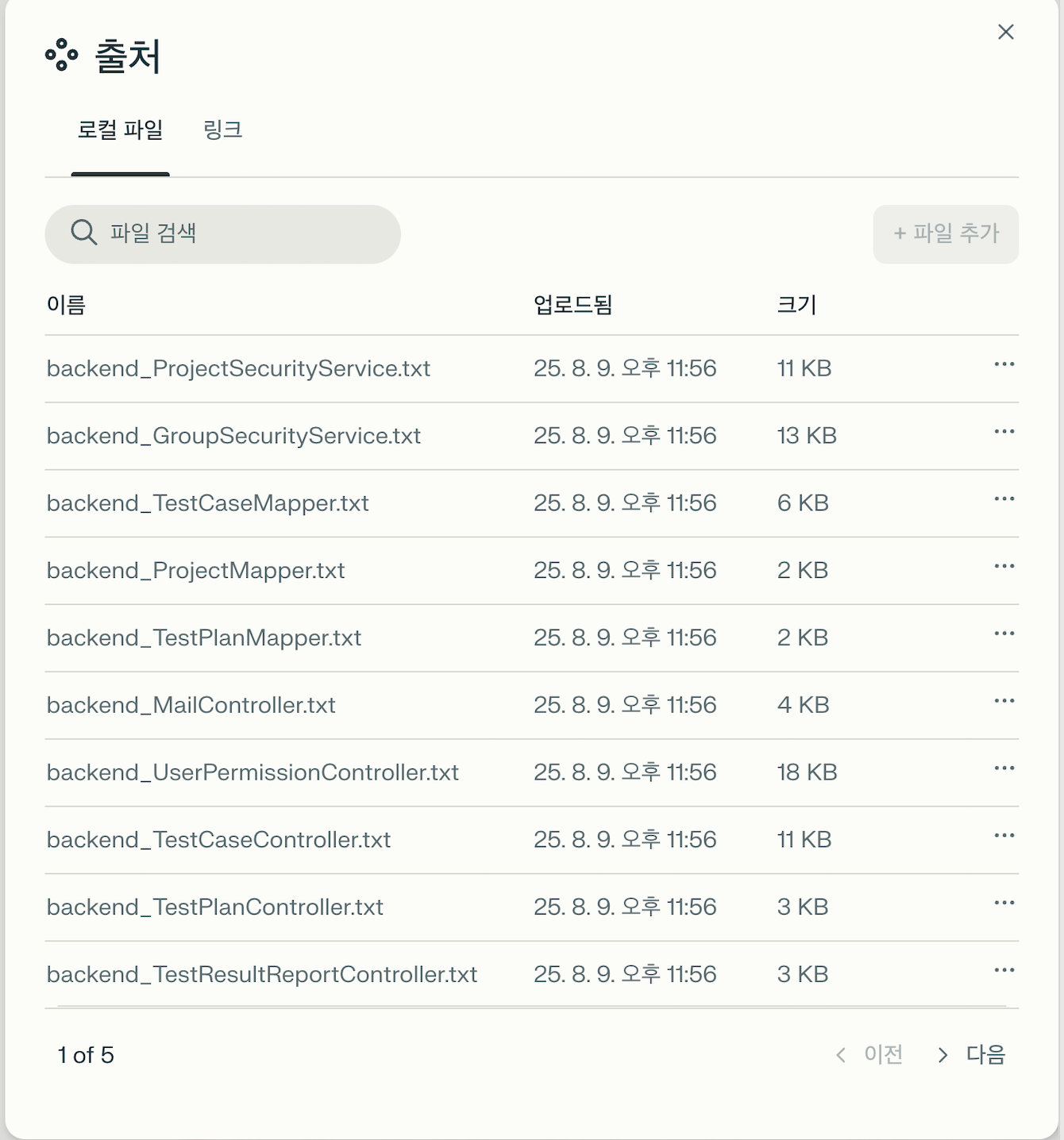The image size is (1064, 1140).
Task: Open options menu for backend_TestCaseController.txt
Action: coord(1004,835)
